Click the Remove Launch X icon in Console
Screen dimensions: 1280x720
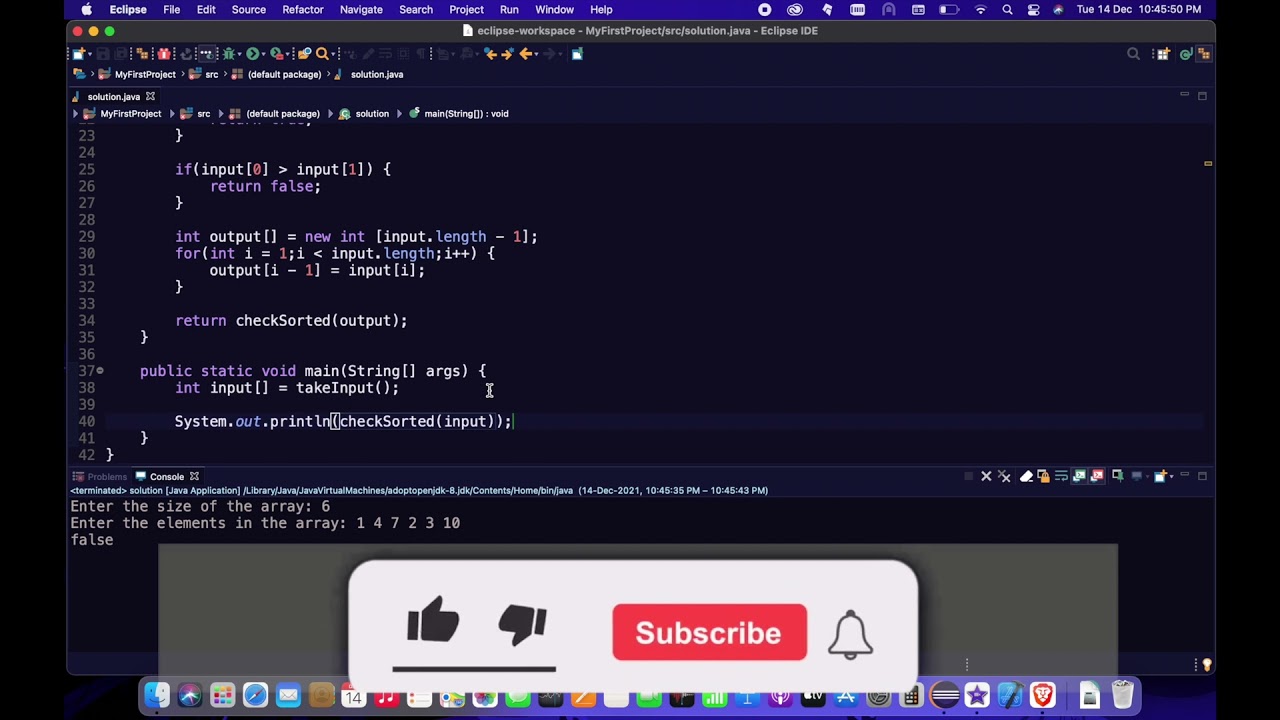986,476
